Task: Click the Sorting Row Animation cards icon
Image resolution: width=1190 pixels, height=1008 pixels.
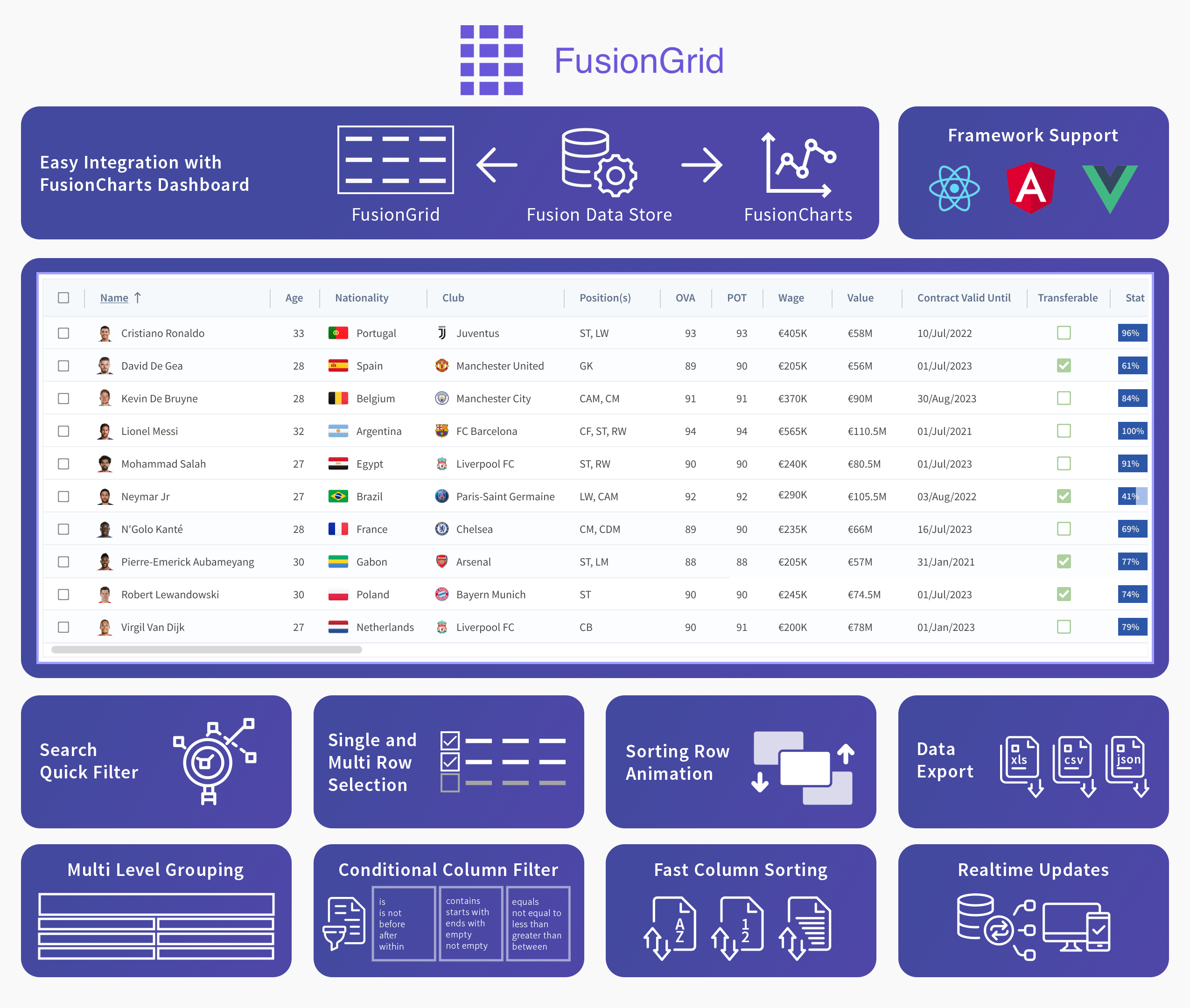Action: tap(803, 767)
